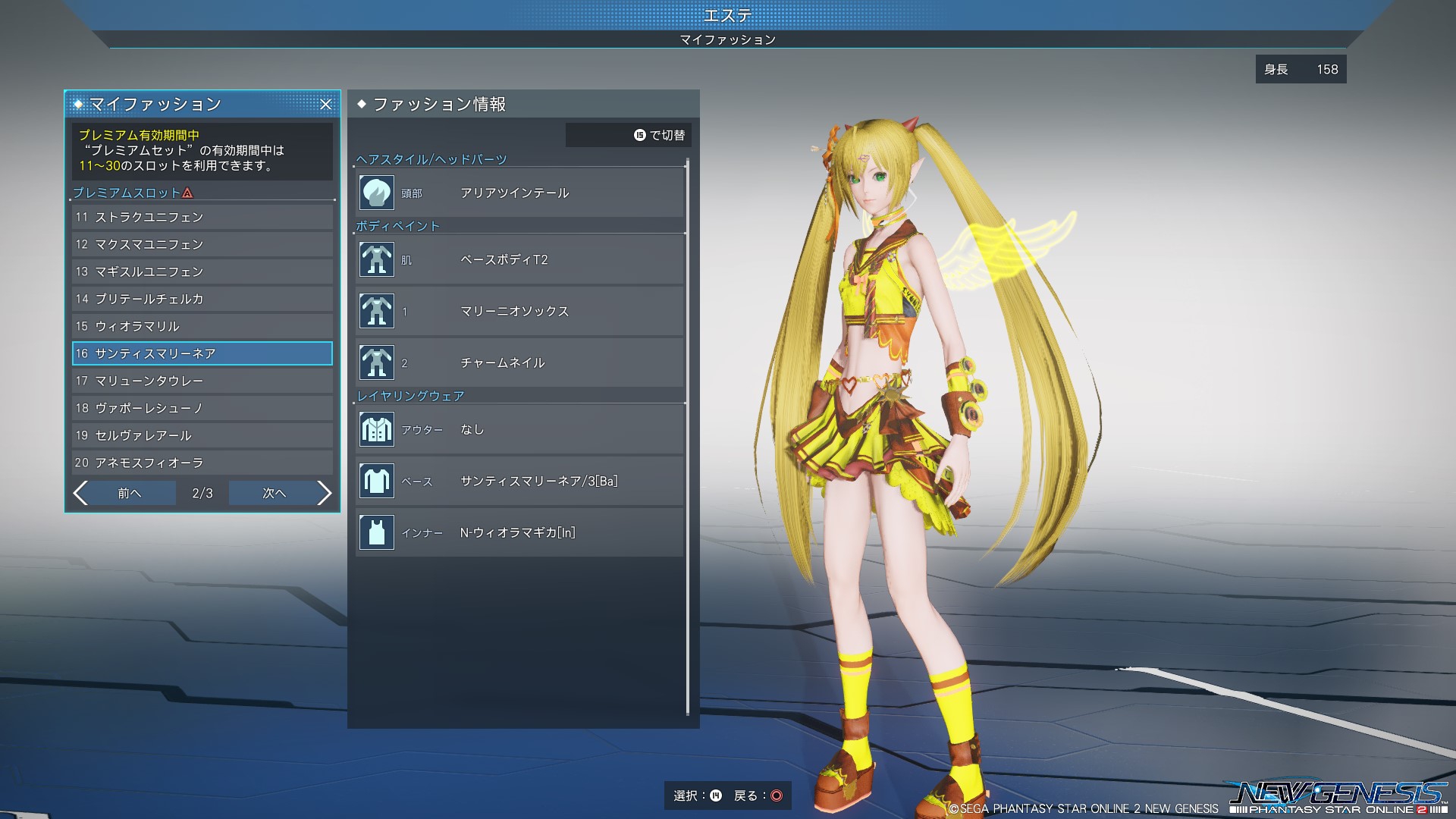
Task: Select slot 11 ストラクユニフェン
Action: point(202,217)
